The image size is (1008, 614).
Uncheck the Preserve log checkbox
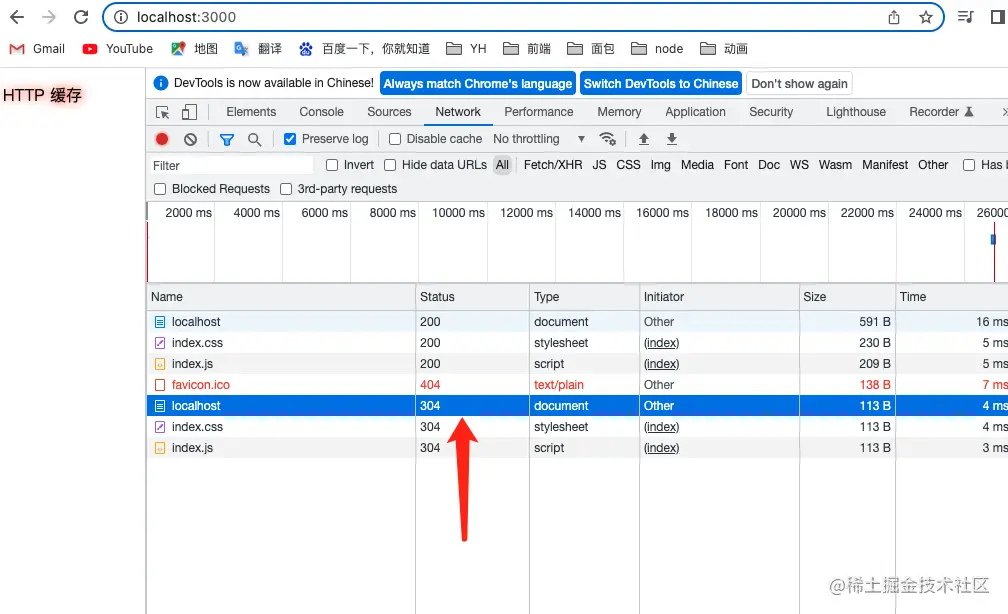[x=290, y=139]
